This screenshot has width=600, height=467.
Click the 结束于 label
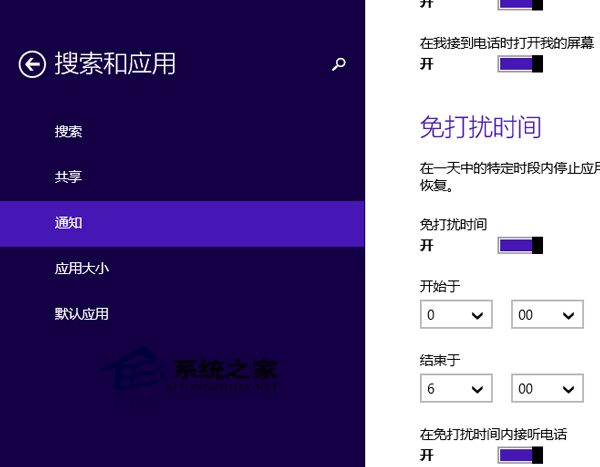pyautogui.click(x=440, y=360)
